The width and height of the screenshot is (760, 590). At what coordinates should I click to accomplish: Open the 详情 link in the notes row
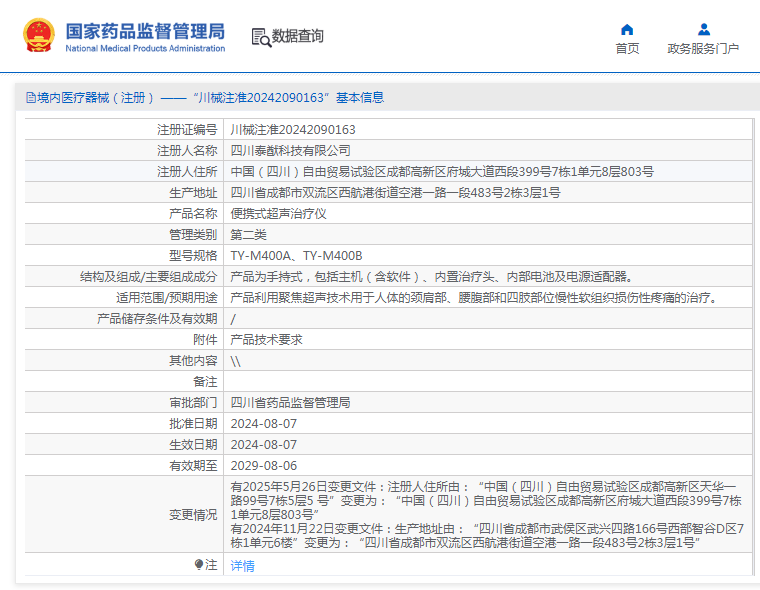point(242,566)
